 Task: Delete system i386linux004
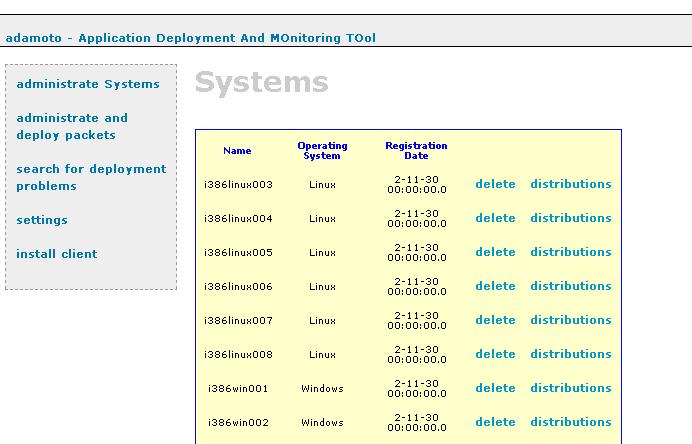(495, 218)
